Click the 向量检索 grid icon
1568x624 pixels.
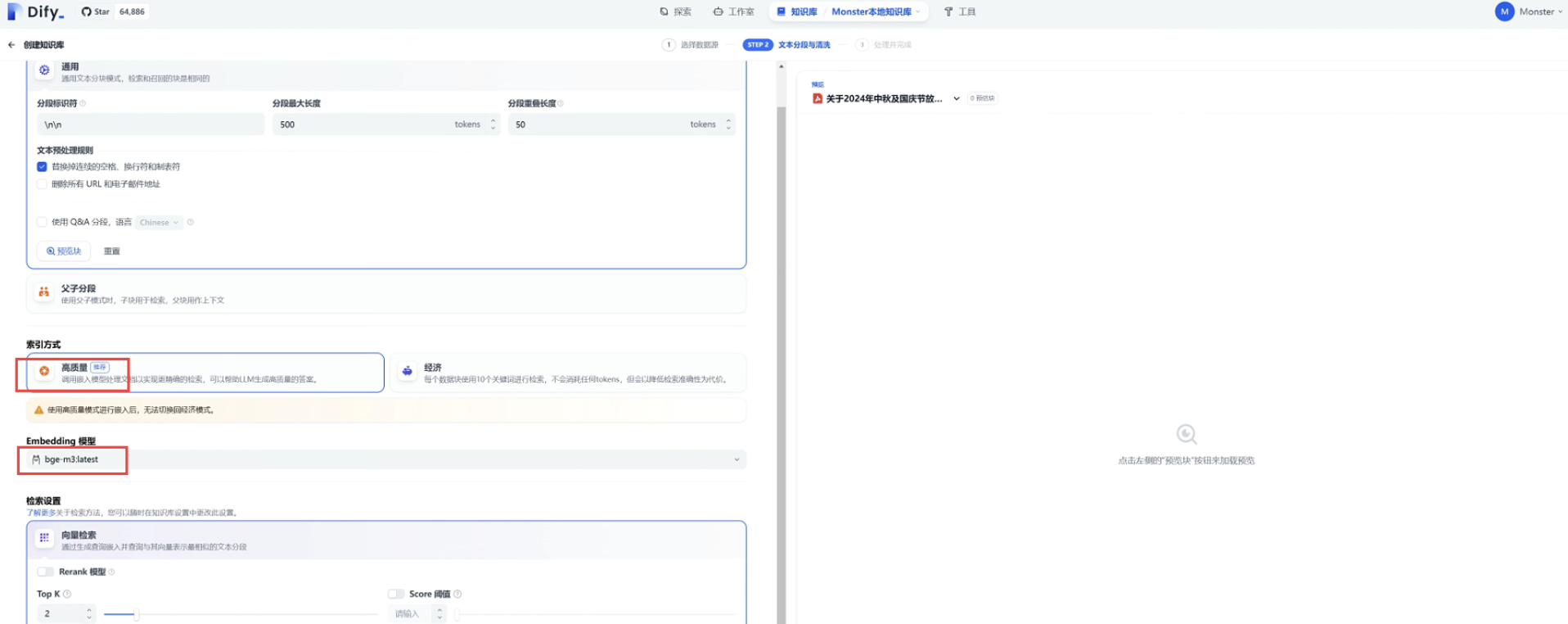point(44,538)
